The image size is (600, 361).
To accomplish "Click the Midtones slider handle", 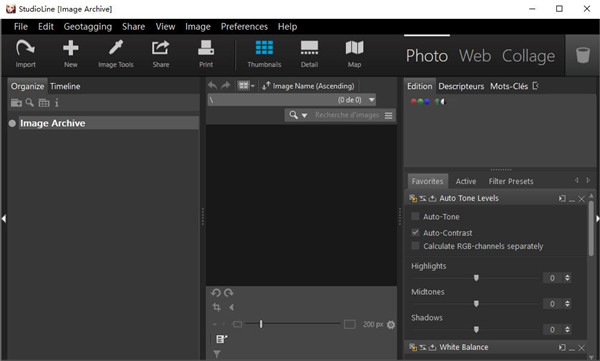I will [x=476, y=304].
